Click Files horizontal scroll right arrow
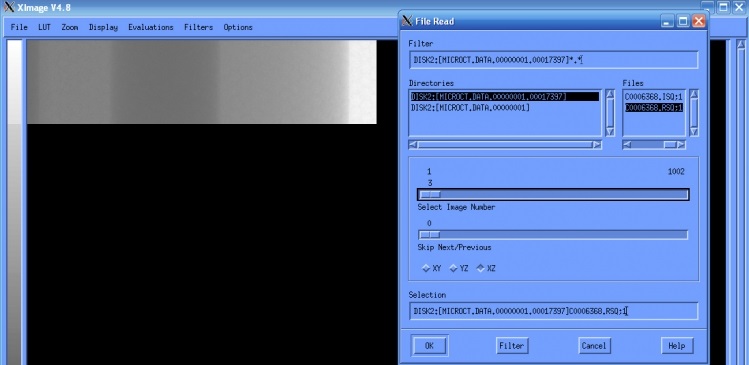749x365 pixels. click(x=681, y=145)
